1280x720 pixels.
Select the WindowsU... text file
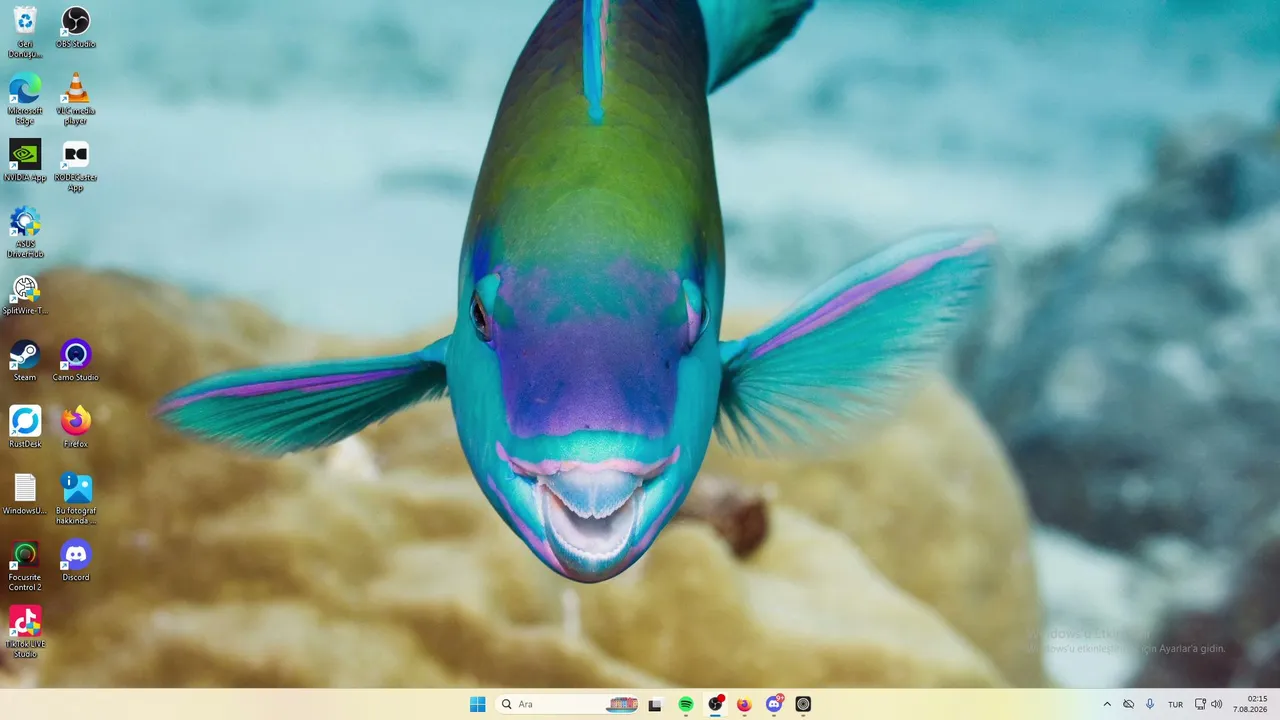tap(25, 494)
